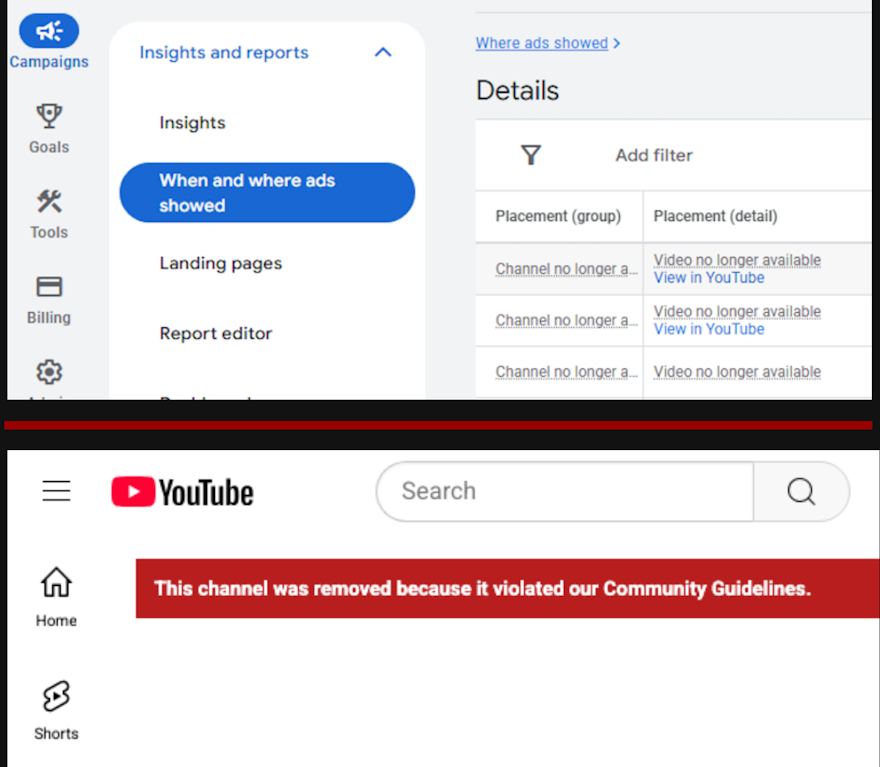Open the Campaigns megaphone icon
The image size is (880, 767).
pyautogui.click(x=49, y=31)
